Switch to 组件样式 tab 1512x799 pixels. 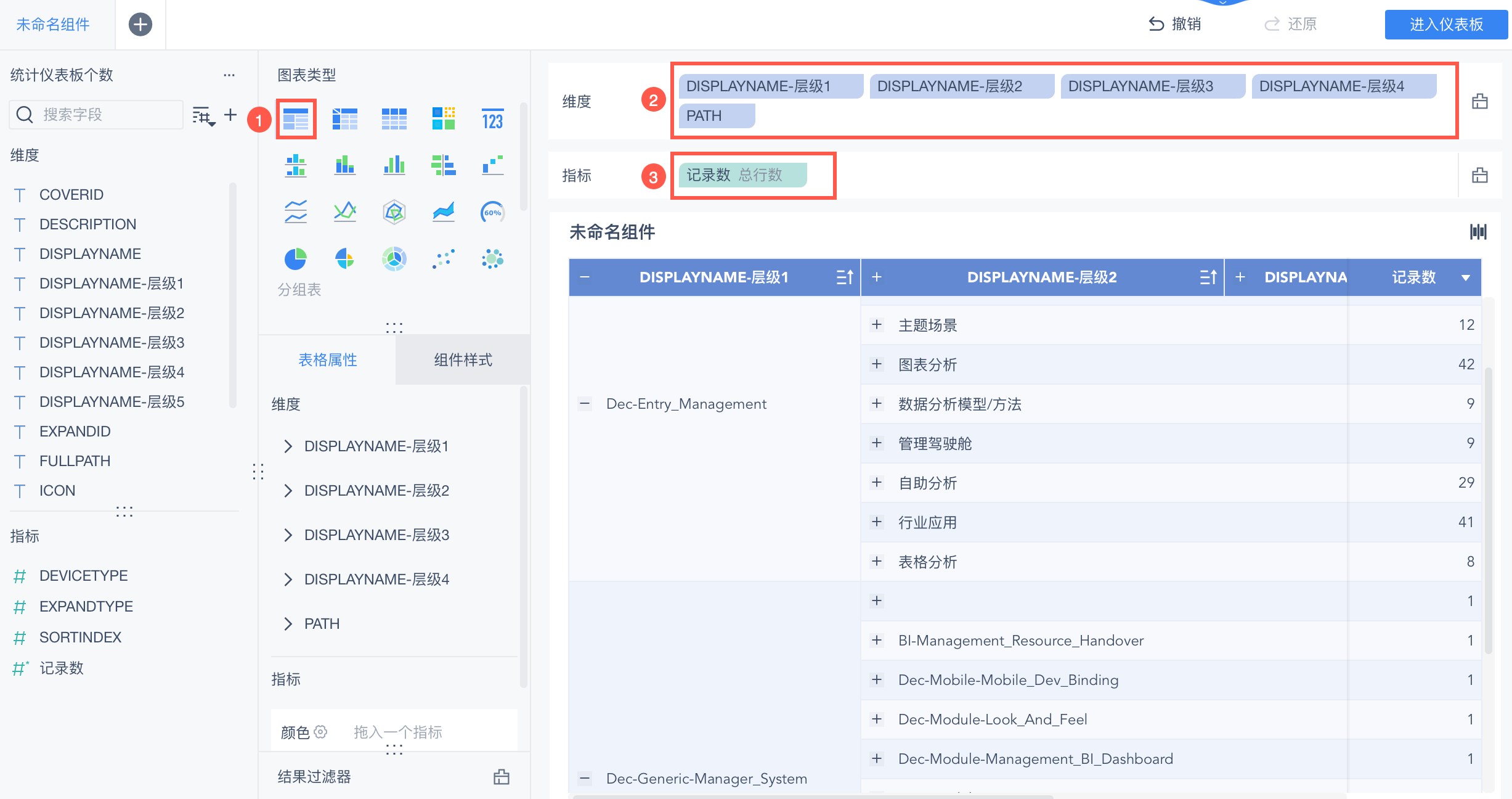coord(463,360)
